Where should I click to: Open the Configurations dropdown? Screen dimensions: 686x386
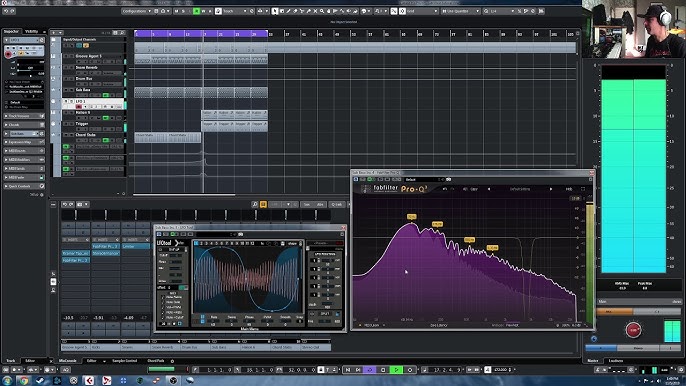pos(136,11)
